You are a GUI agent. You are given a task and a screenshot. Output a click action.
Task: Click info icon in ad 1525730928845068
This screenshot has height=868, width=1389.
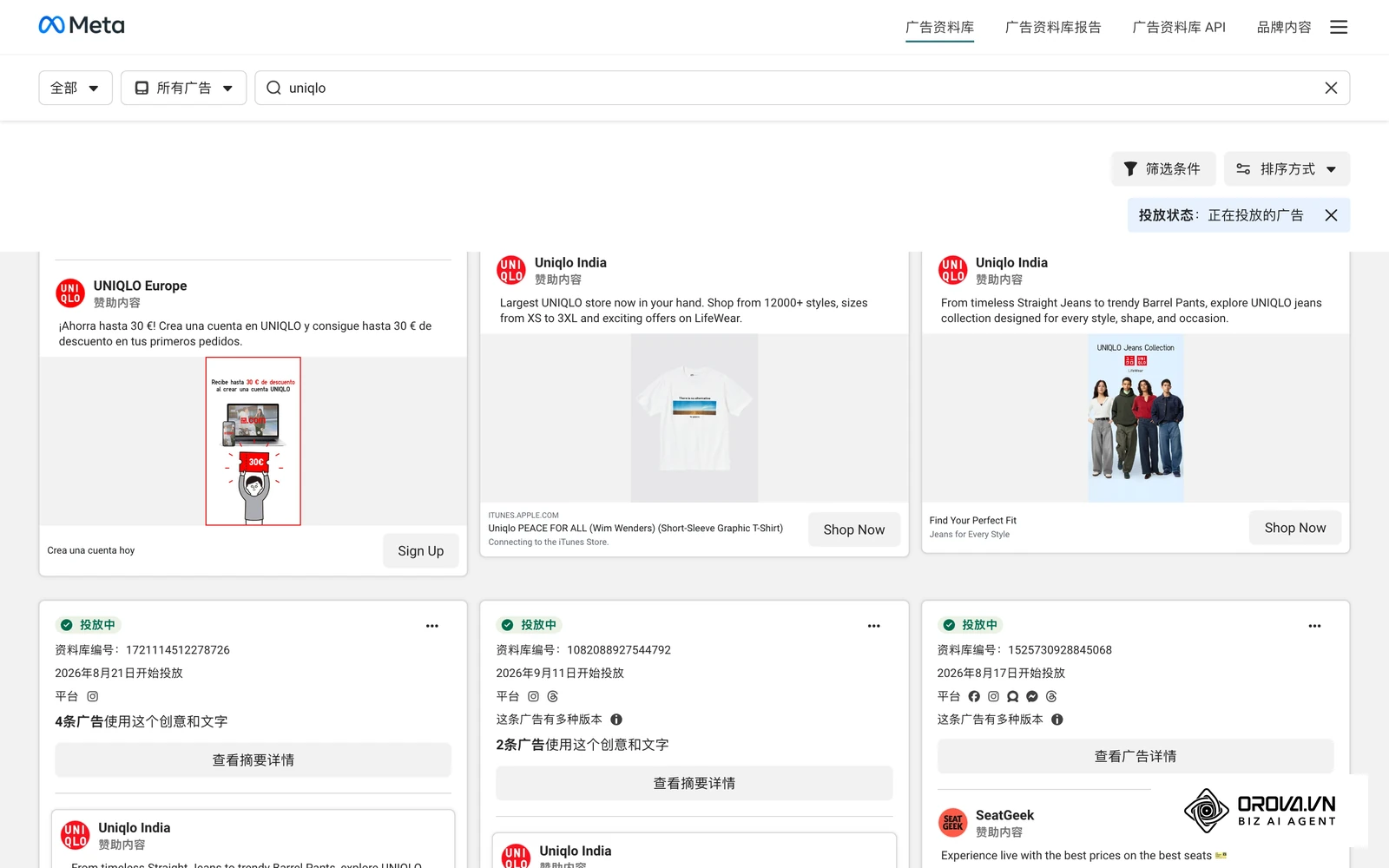coord(1057,720)
